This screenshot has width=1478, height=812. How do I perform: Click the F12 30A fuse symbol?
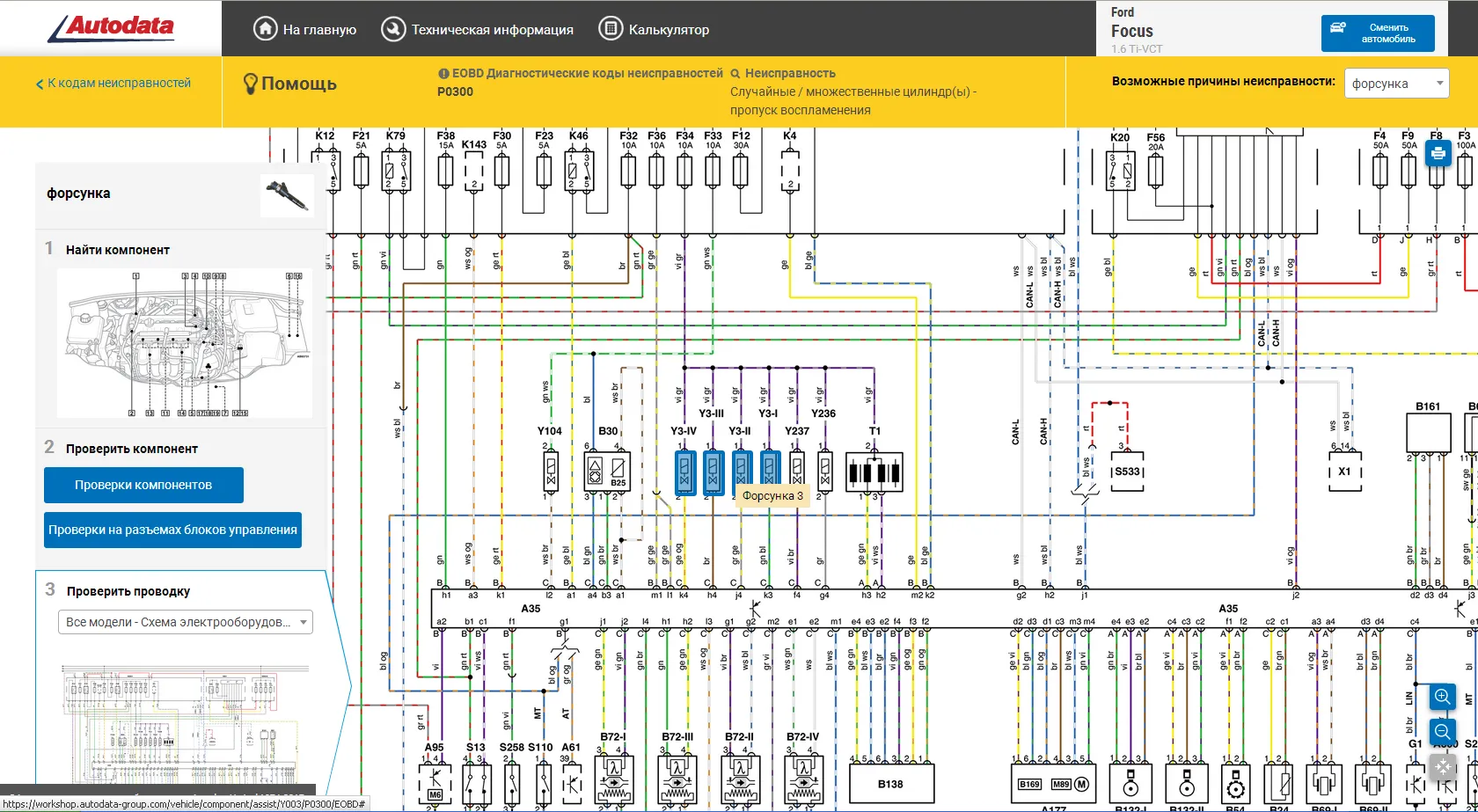[x=741, y=170]
